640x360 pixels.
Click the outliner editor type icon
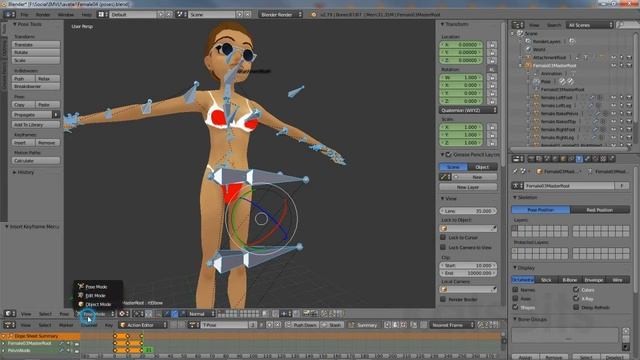pyautogui.click(x=518, y=25)
